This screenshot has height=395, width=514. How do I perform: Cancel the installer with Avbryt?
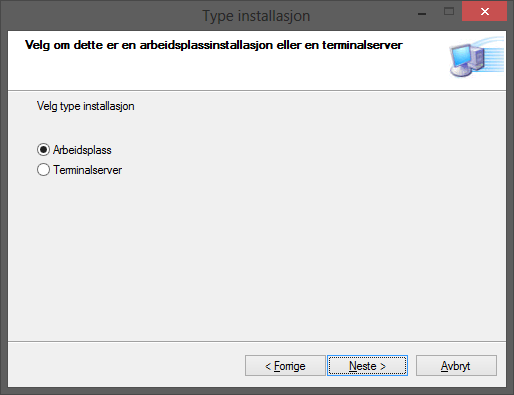[x=456, y=366]
